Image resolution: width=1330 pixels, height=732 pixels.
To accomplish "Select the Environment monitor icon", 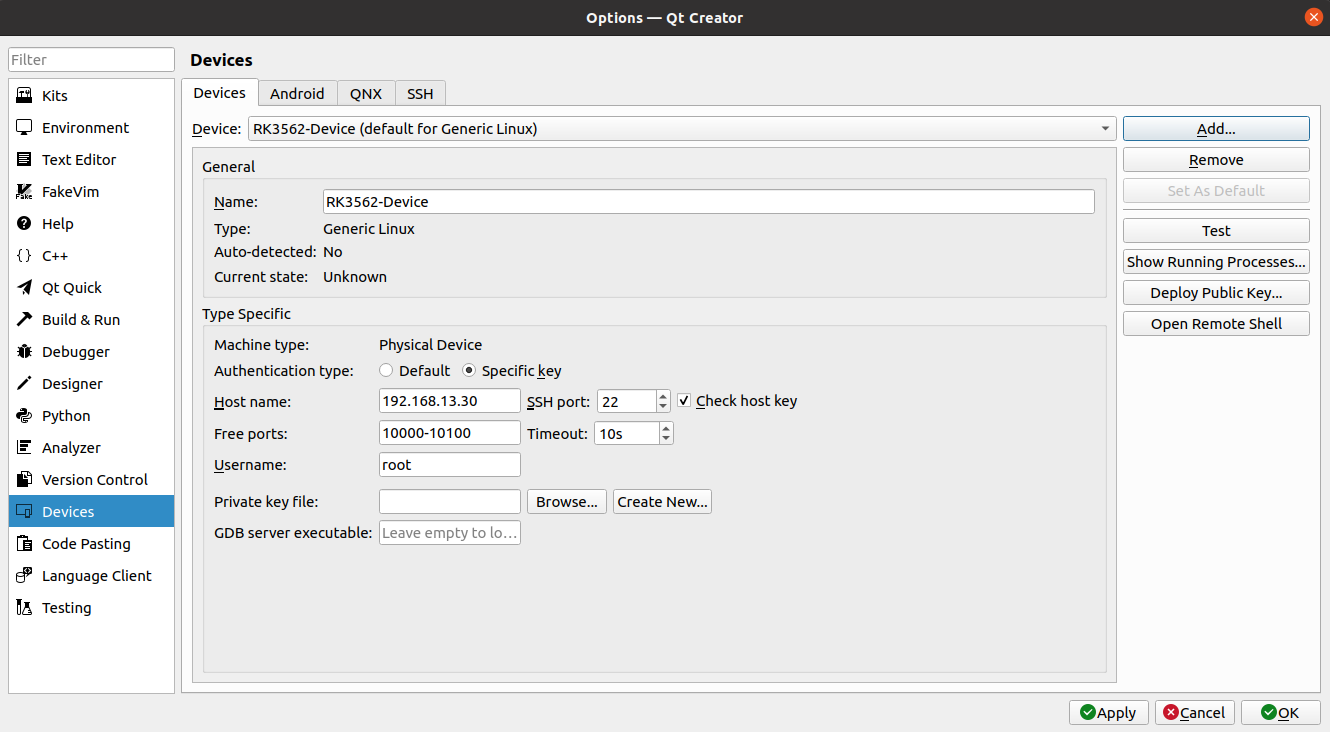I will (x=24, y=128).
